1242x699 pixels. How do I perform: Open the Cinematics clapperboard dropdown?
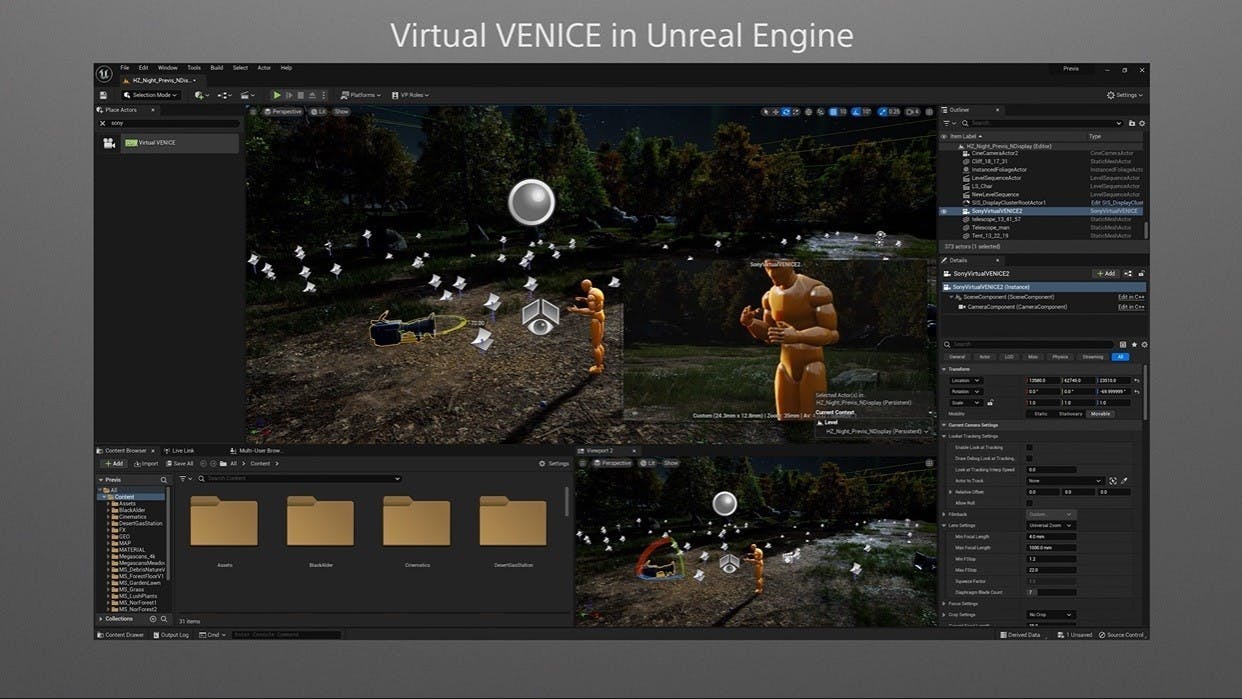coord(247,95)
